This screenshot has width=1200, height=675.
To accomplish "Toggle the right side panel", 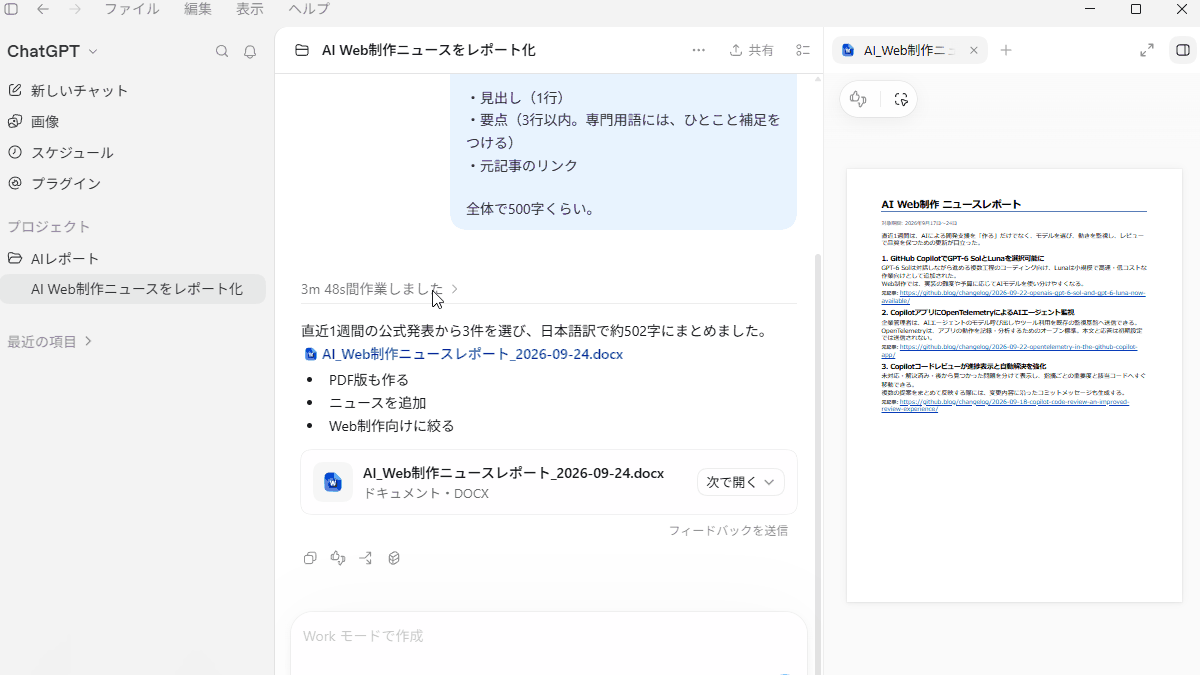I will pyautogui.click(x=1183, y=50).
